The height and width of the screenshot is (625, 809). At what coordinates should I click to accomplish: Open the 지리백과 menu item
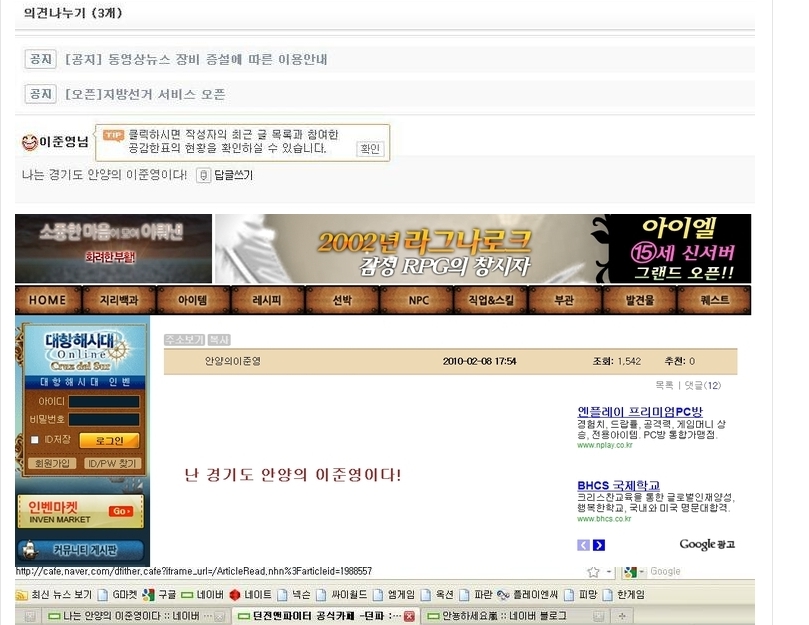[119, 300]
